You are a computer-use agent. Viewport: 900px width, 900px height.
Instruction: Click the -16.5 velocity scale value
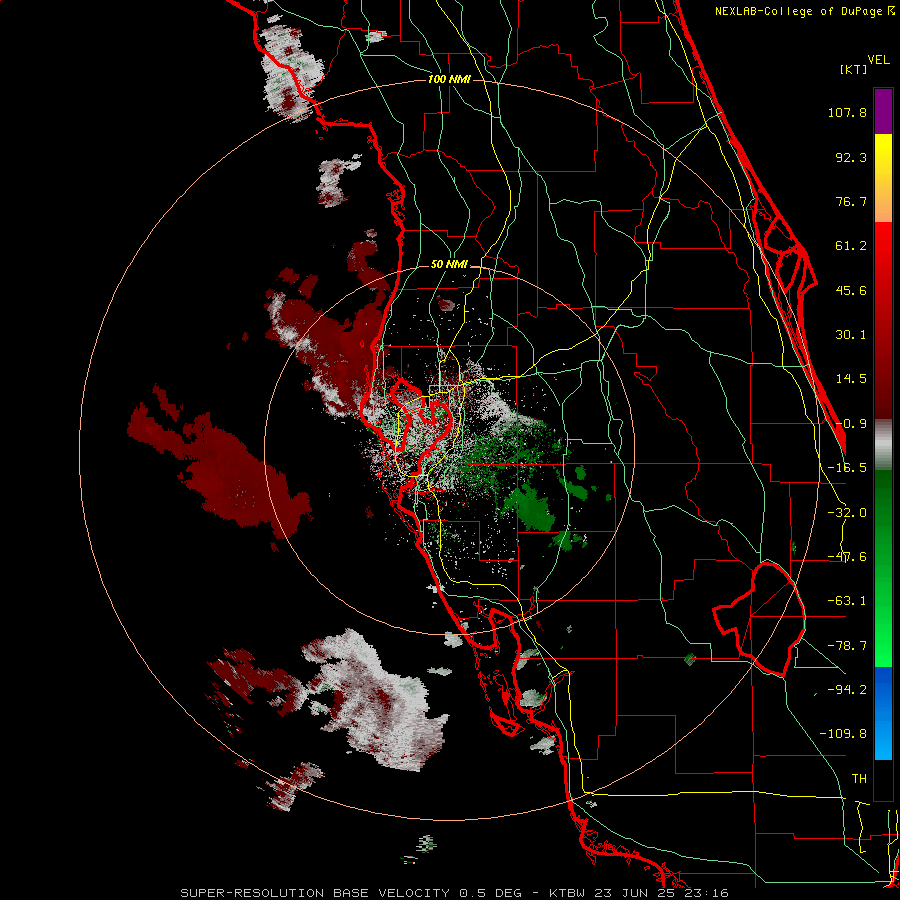coord(847,468)
